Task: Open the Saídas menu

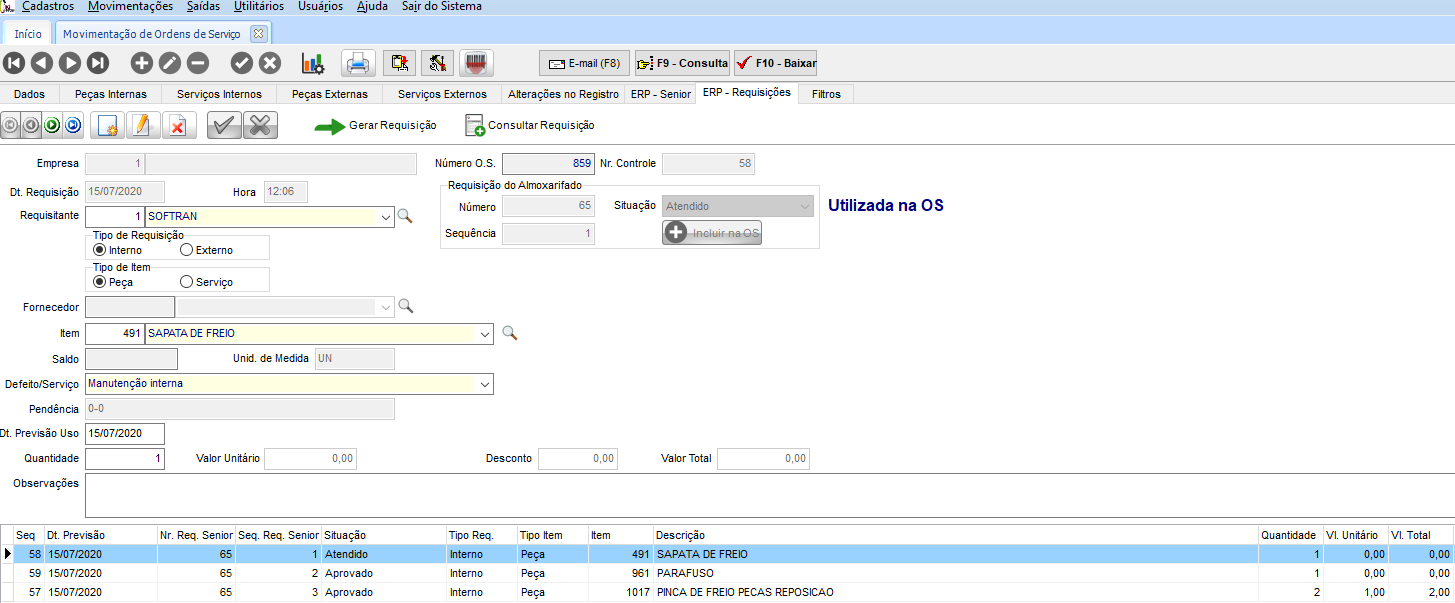Action: 203,6
